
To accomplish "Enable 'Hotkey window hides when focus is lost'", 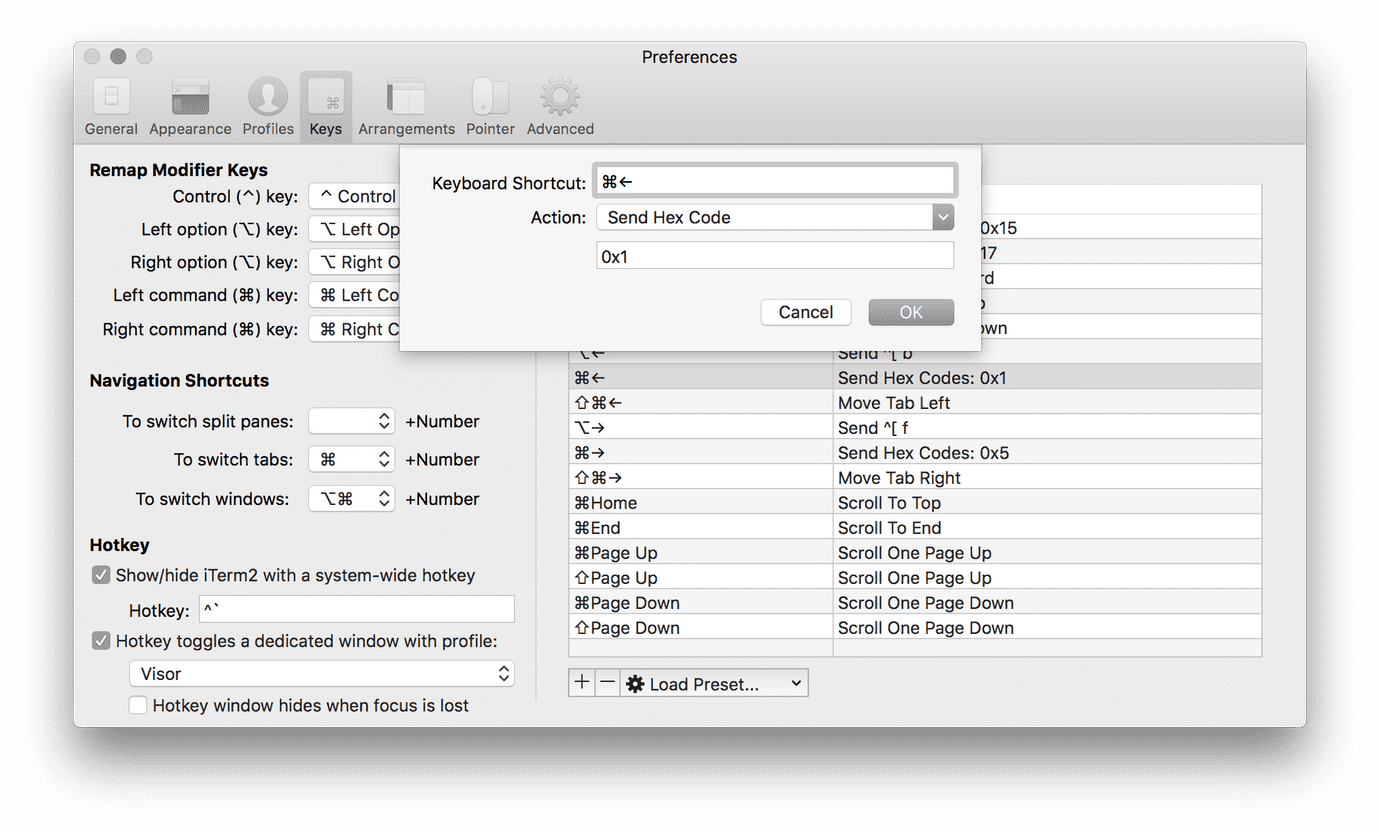I will (x=138, y=705).
